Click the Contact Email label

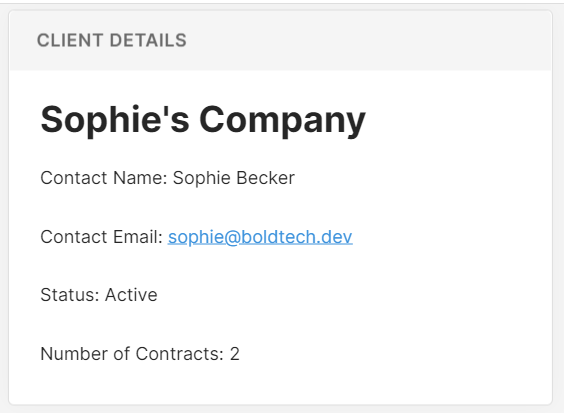coord(102,237)
